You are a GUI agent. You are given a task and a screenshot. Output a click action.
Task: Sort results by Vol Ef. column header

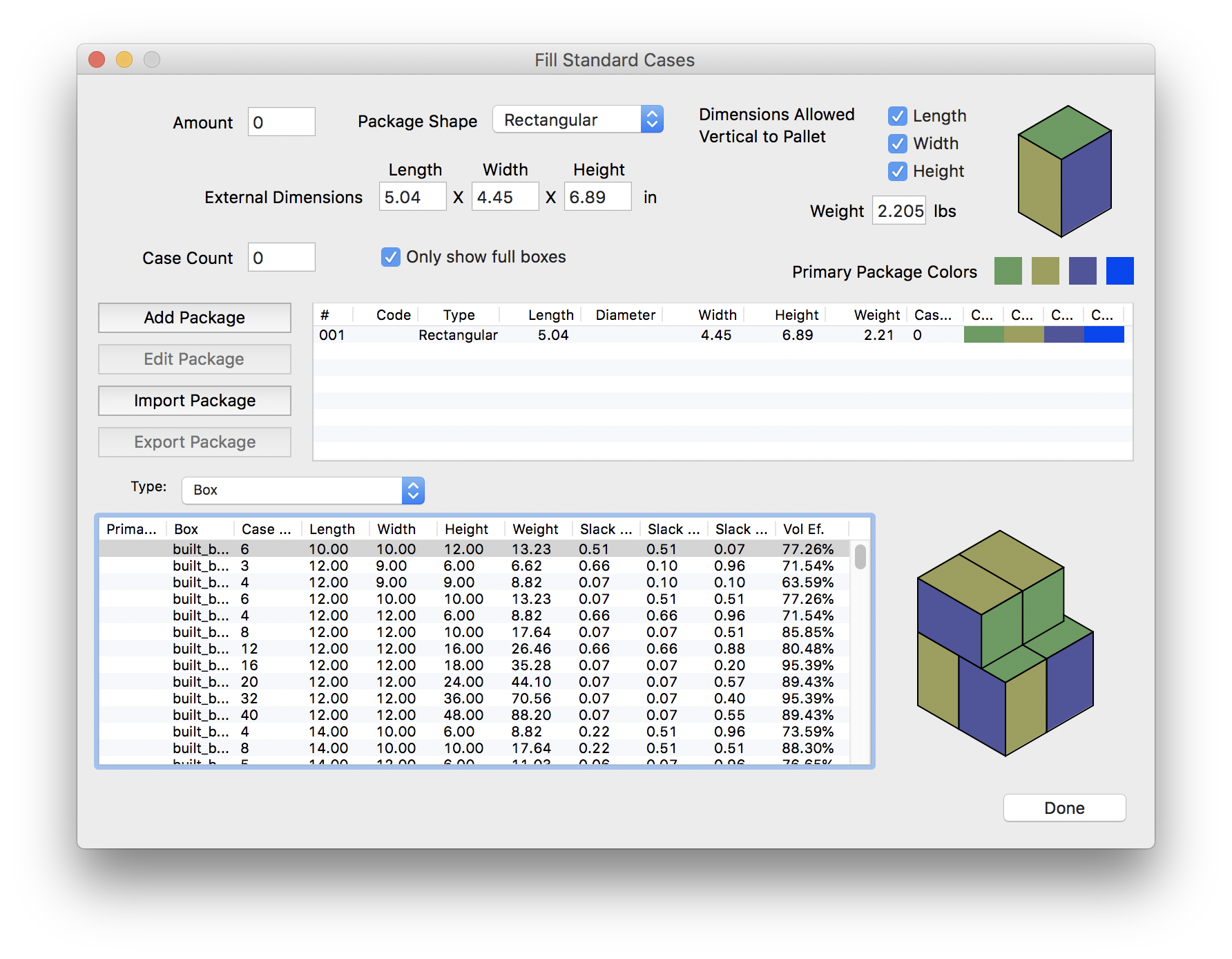804,529
